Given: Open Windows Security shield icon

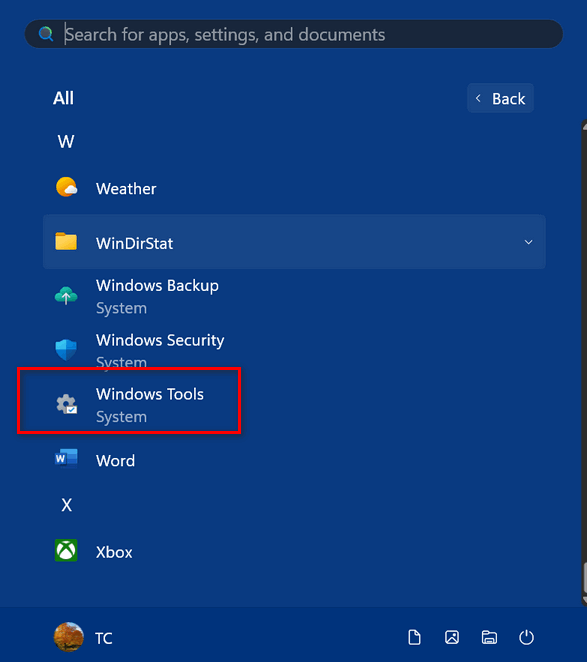Looking at the screenshot, I should pyautogui.click(x=66, y=350).
